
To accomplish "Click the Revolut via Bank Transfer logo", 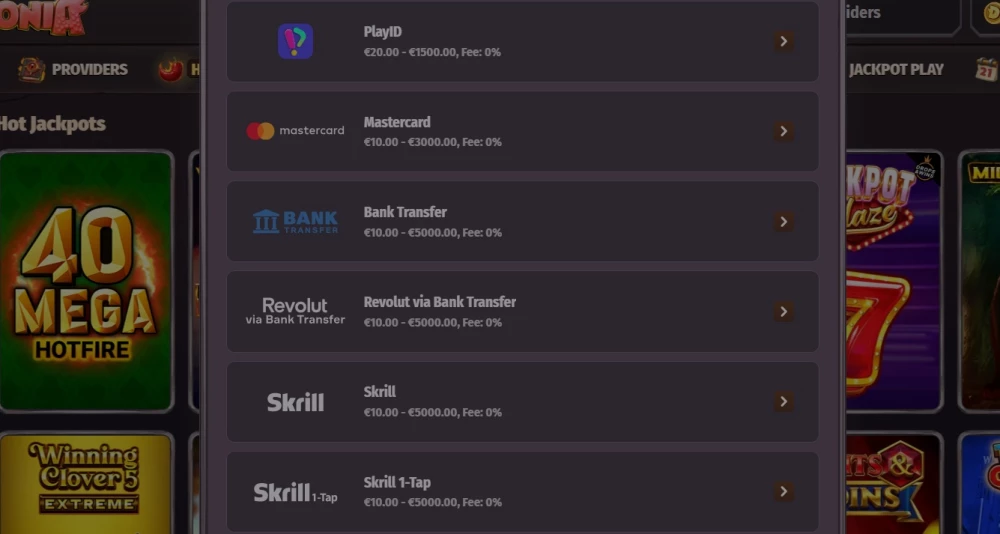I will pyautogui.click(x=295, y=311).
